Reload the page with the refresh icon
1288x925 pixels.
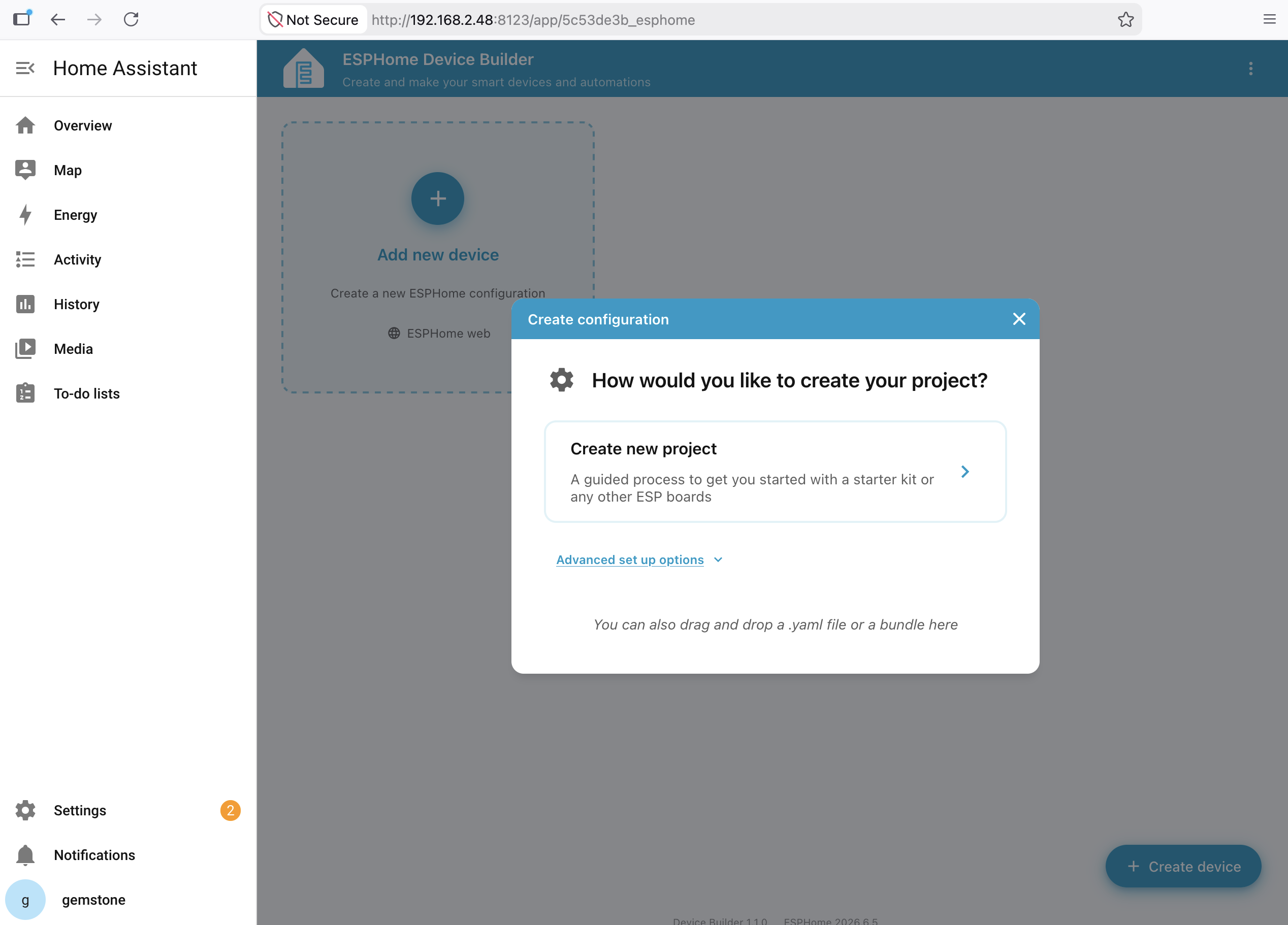coord(131,20)
